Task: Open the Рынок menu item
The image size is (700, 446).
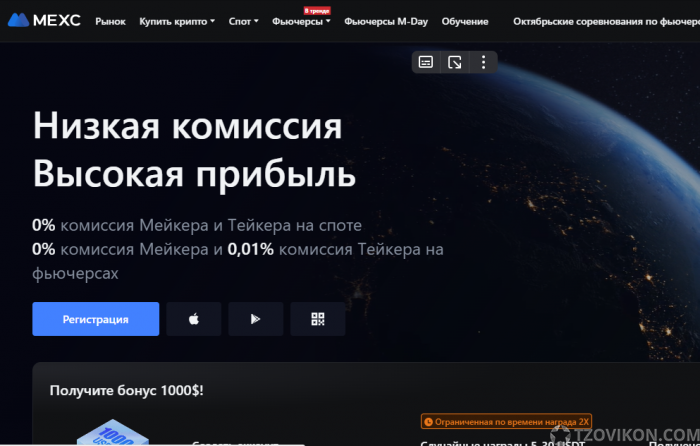Action: [110, 21]
